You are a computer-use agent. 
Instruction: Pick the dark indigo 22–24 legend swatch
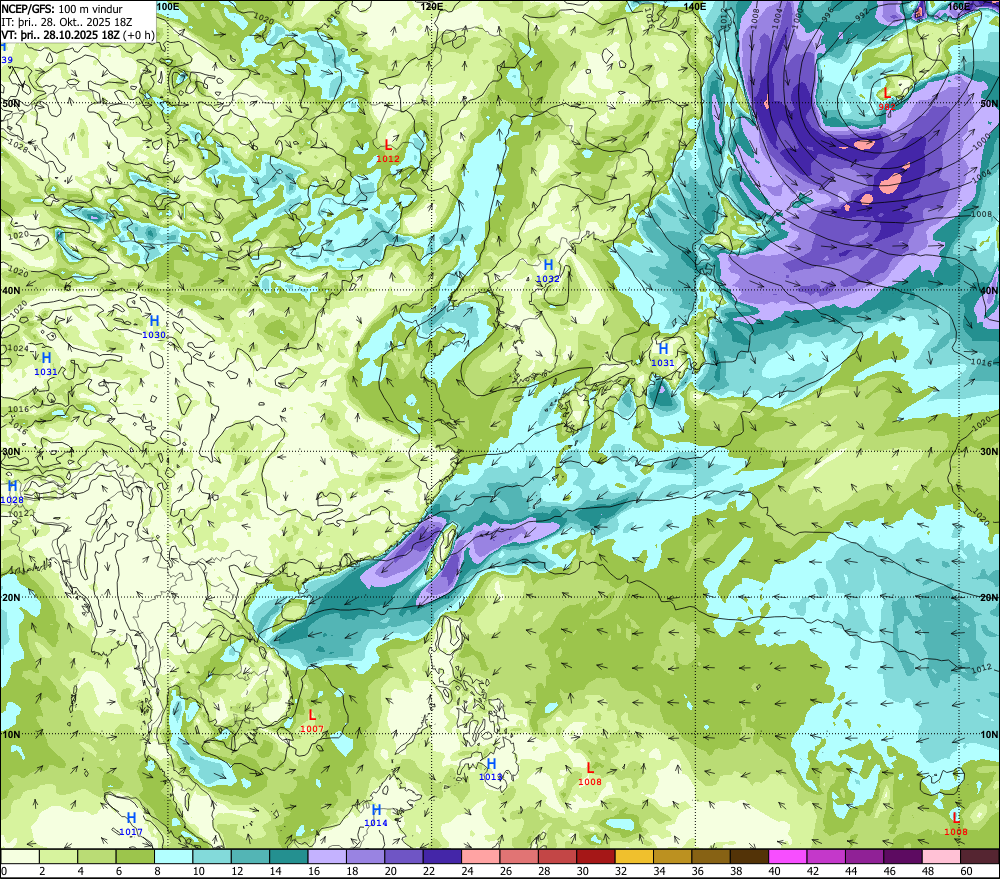442,856
